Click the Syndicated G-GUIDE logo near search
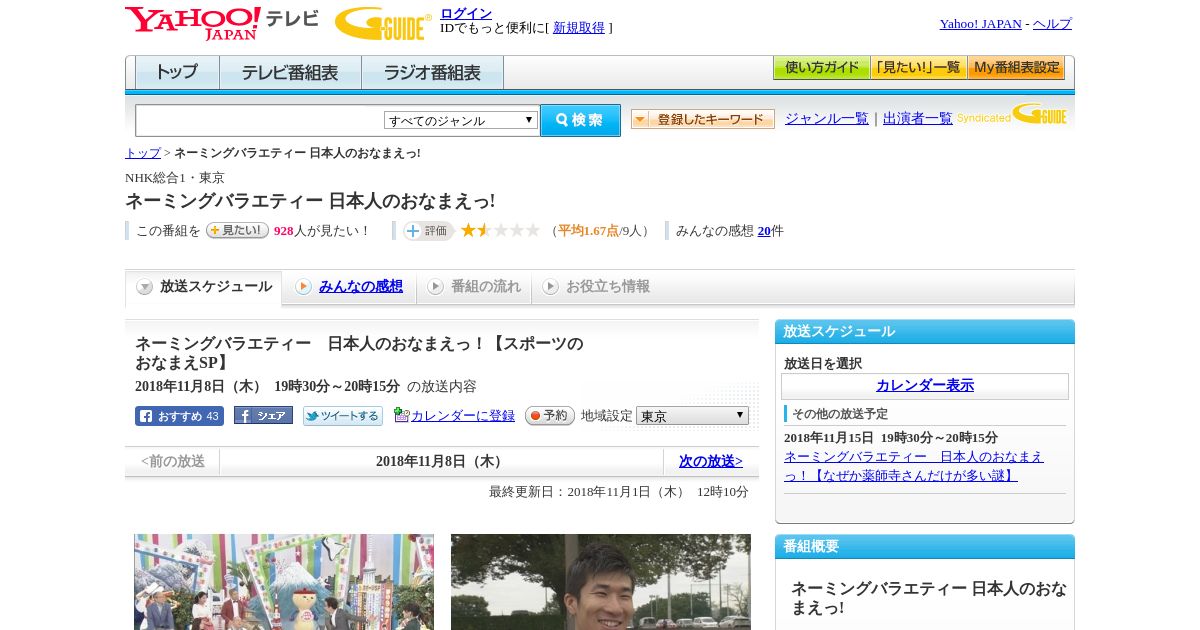 [1012, 115]
